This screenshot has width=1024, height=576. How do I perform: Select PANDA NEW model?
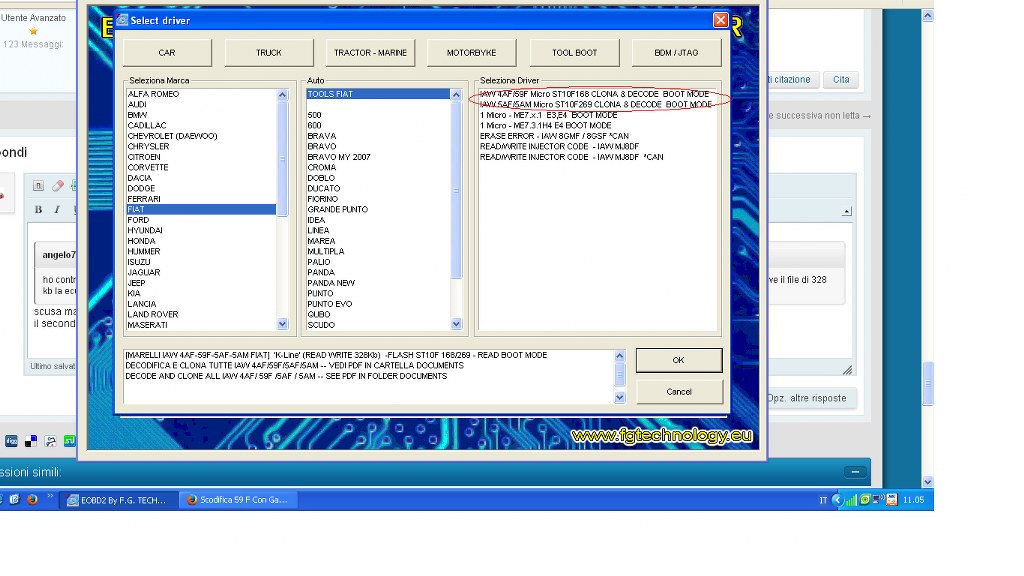(331, 283)
